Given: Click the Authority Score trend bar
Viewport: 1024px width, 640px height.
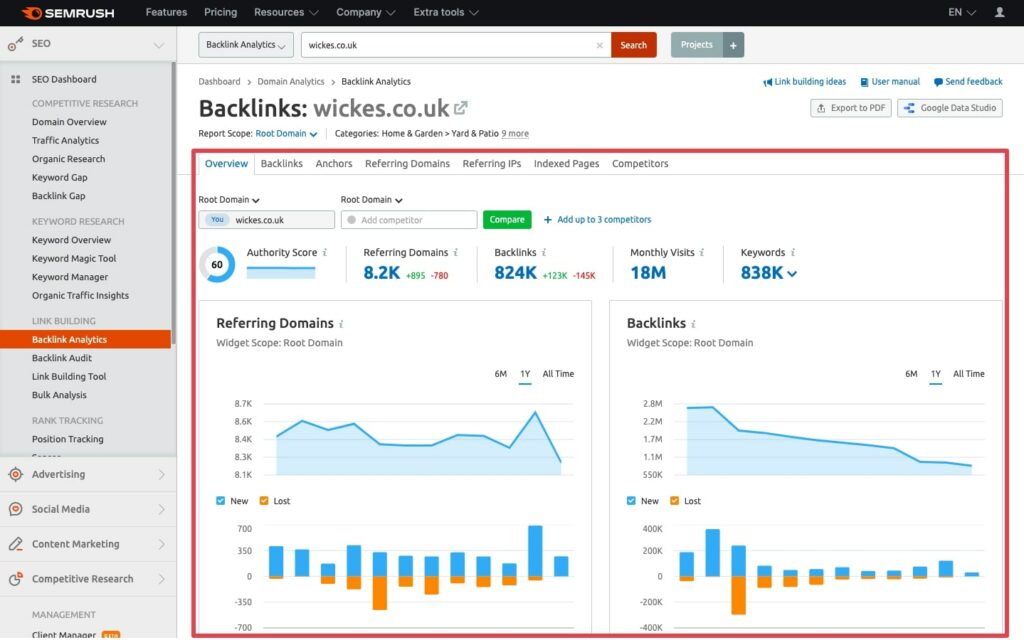Looking at the screenshot, I should coord(281,272).
